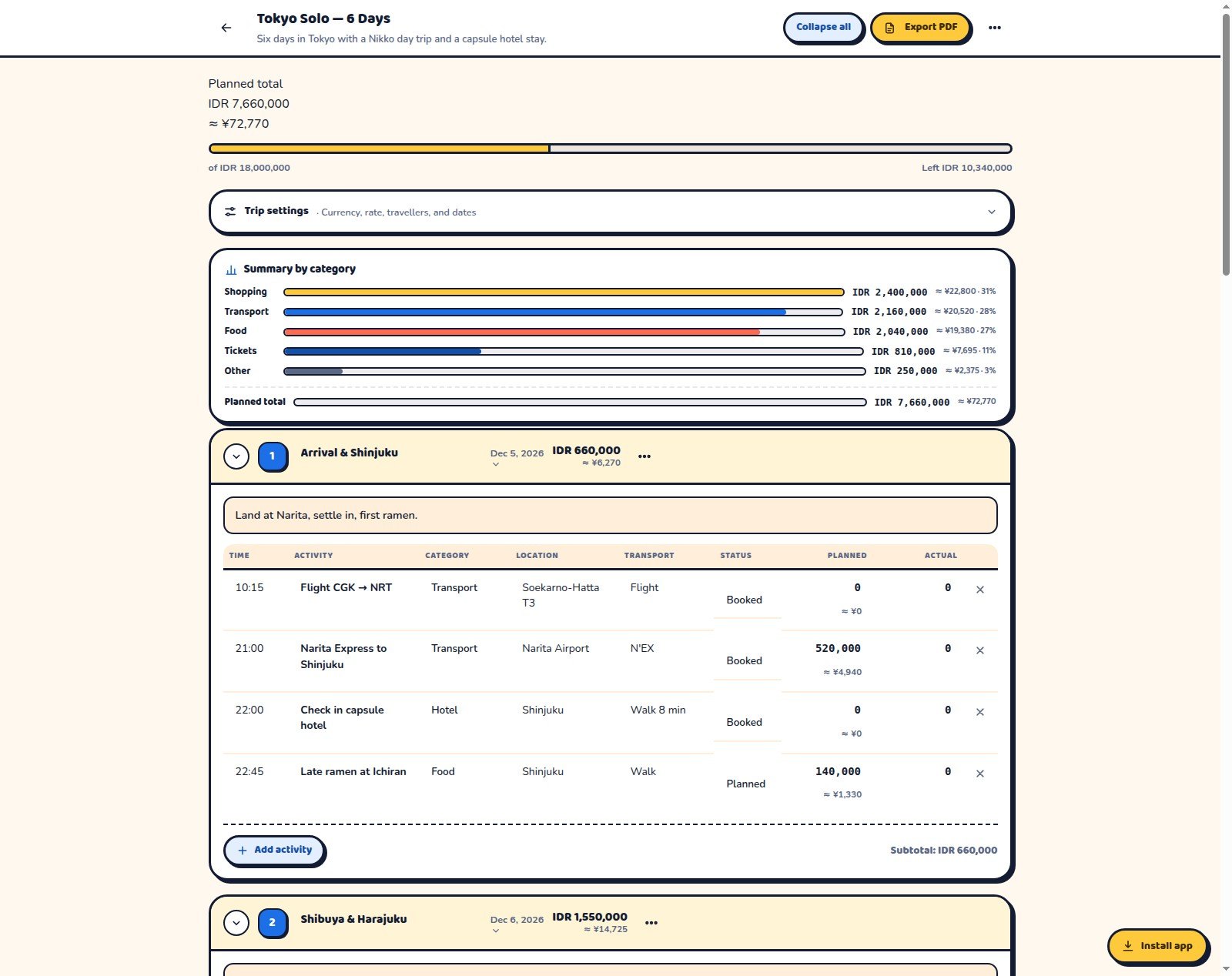Open the Dec 6, 2026 date dropdown
This screenshot has height=976, width=1232.
tap(517, 924)
